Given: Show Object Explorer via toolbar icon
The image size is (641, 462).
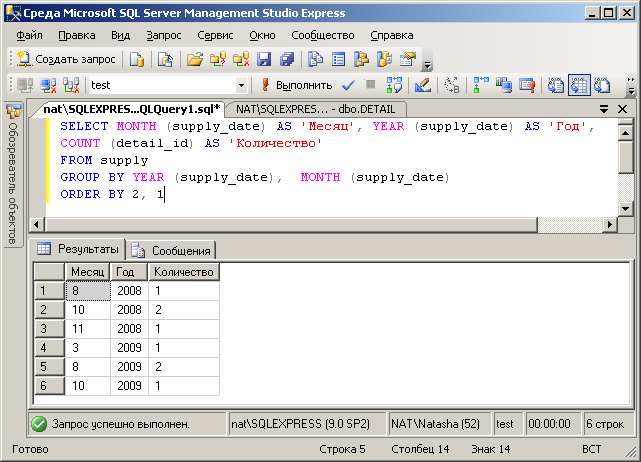Looking at the screenshot, I should click(x=361, y=59).
